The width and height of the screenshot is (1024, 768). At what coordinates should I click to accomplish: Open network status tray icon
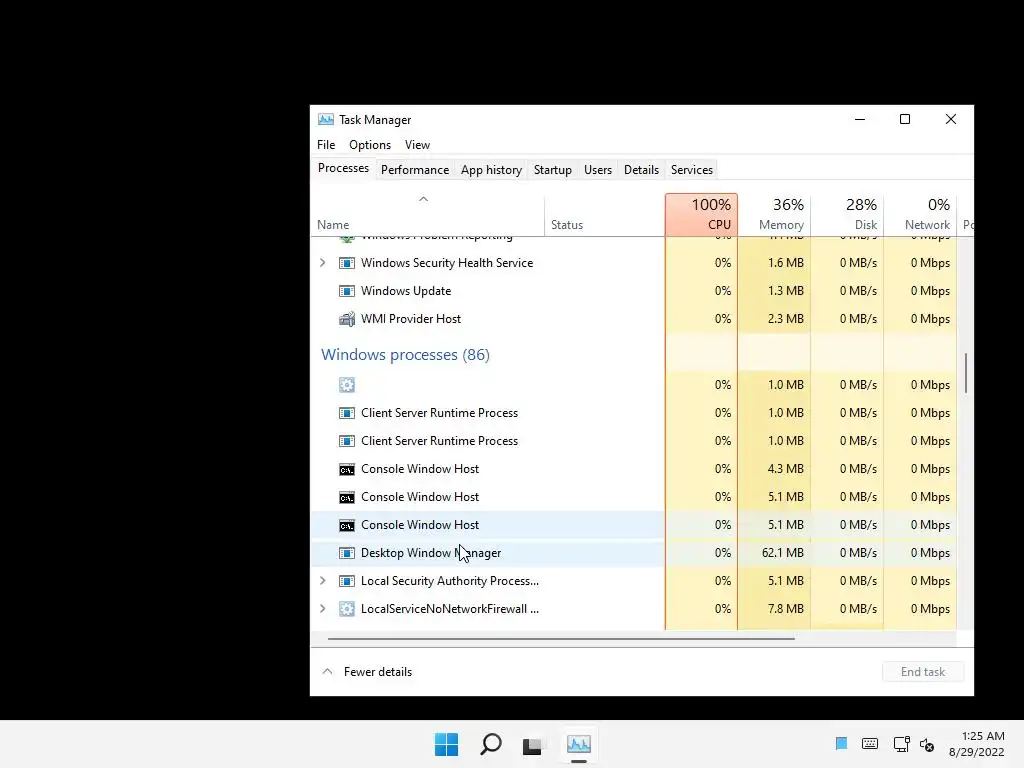[901, 744]
